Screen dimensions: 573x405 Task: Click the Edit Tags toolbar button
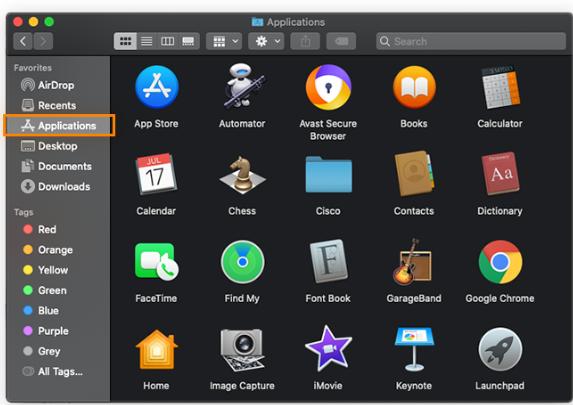341,41
